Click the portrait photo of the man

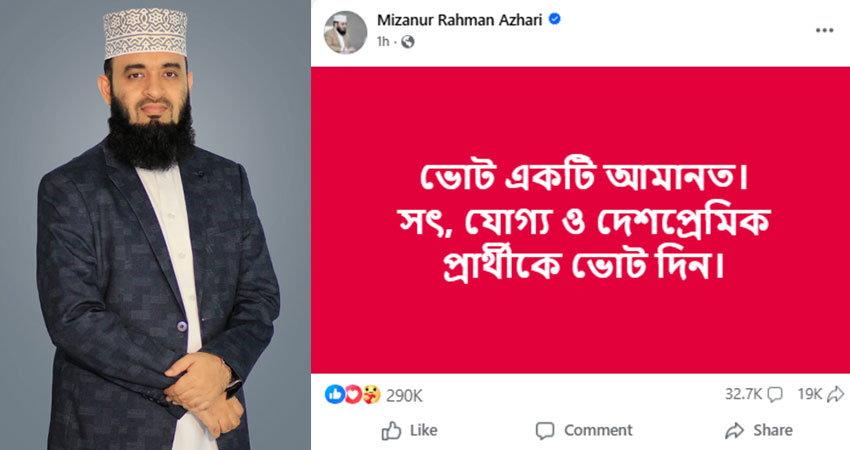pyautogui.click(x=155, y=225)
